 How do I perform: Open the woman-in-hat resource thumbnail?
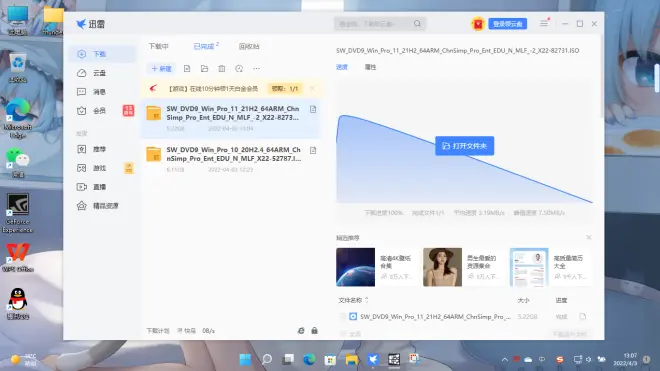[x=442, y=267]
